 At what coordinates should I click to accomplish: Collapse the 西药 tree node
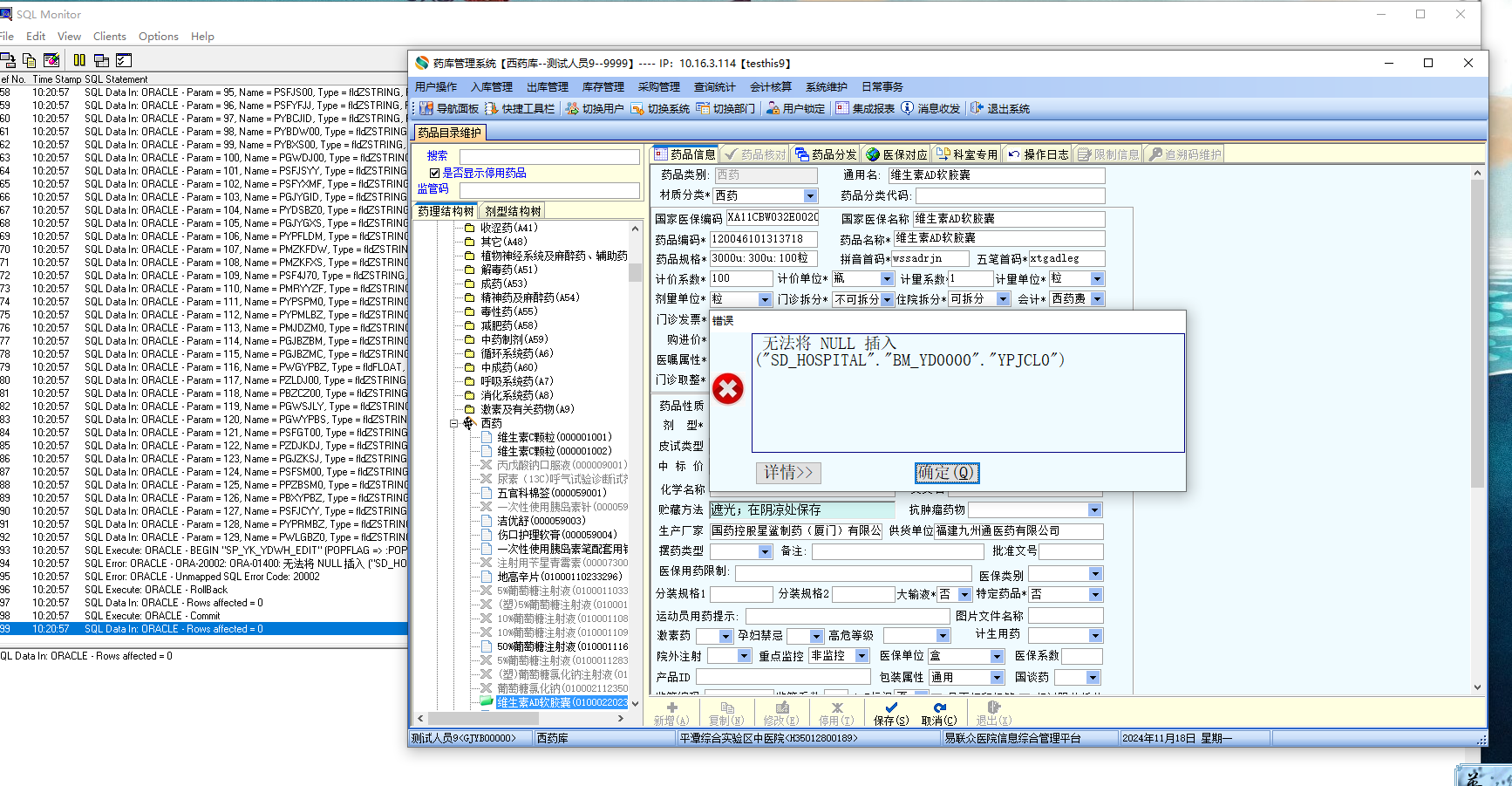point(454,423)
